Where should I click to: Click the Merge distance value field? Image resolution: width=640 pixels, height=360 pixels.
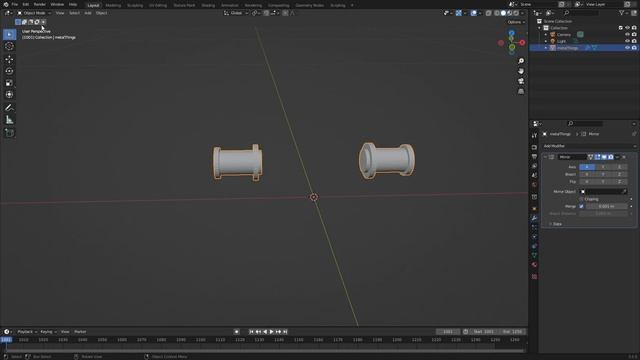pyautogui.click(x=607, y=207)
